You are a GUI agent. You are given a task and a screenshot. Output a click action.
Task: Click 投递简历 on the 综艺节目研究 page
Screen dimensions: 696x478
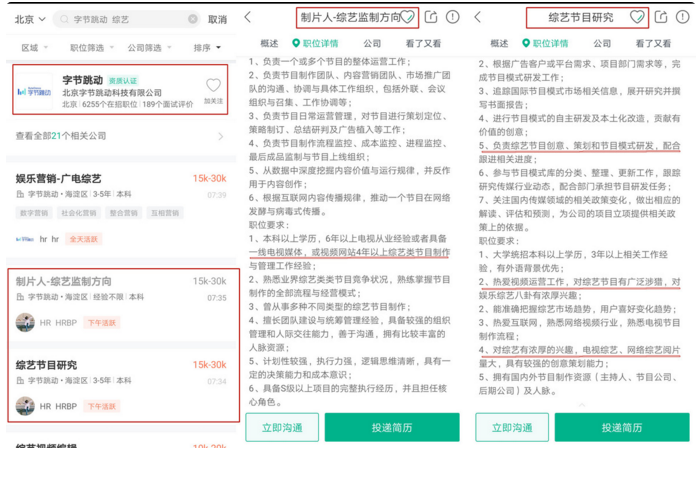(x=622, y=427)
